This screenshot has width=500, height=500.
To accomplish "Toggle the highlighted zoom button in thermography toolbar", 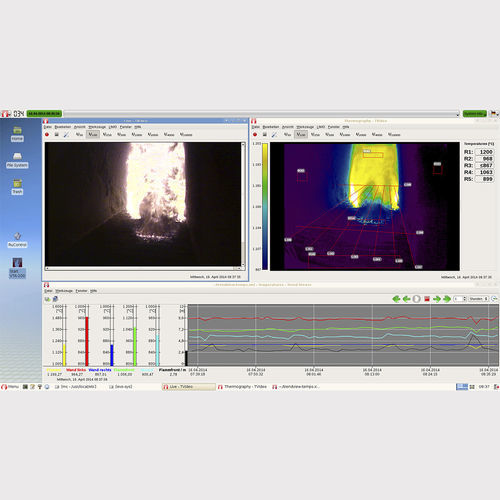I will click(301, 135).
